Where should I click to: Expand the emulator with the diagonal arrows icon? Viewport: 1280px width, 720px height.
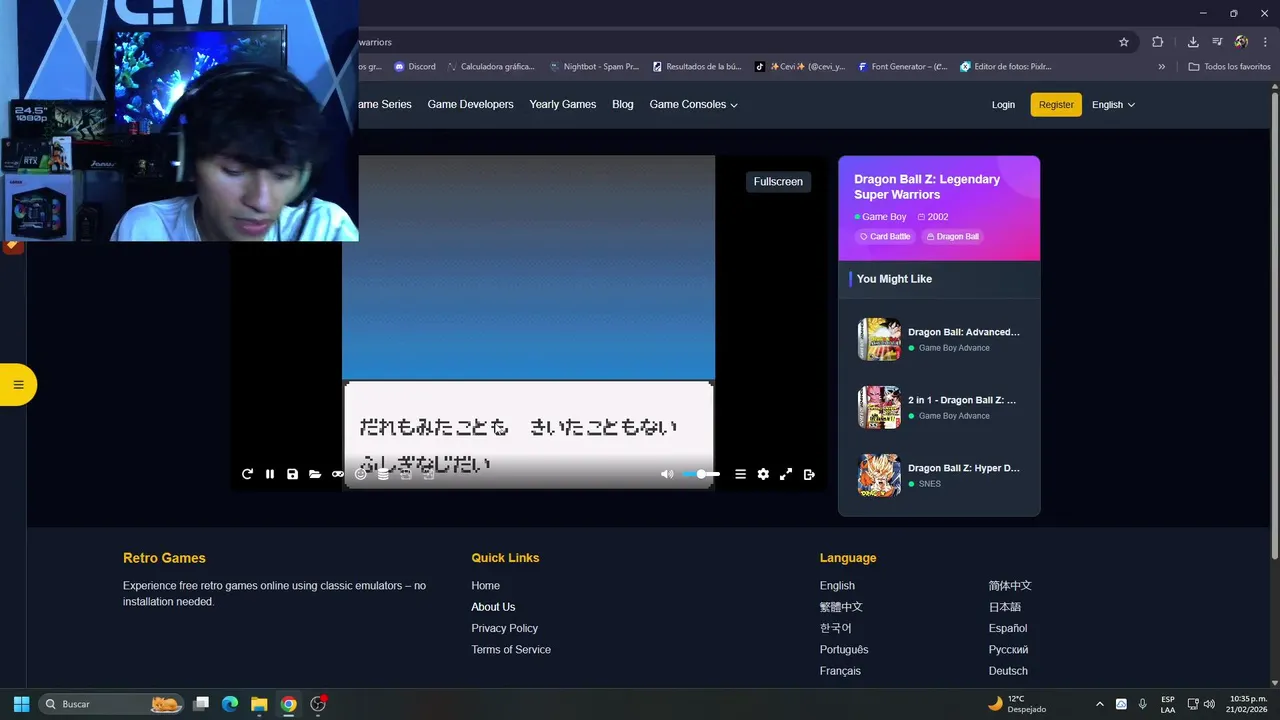point(786,474)
